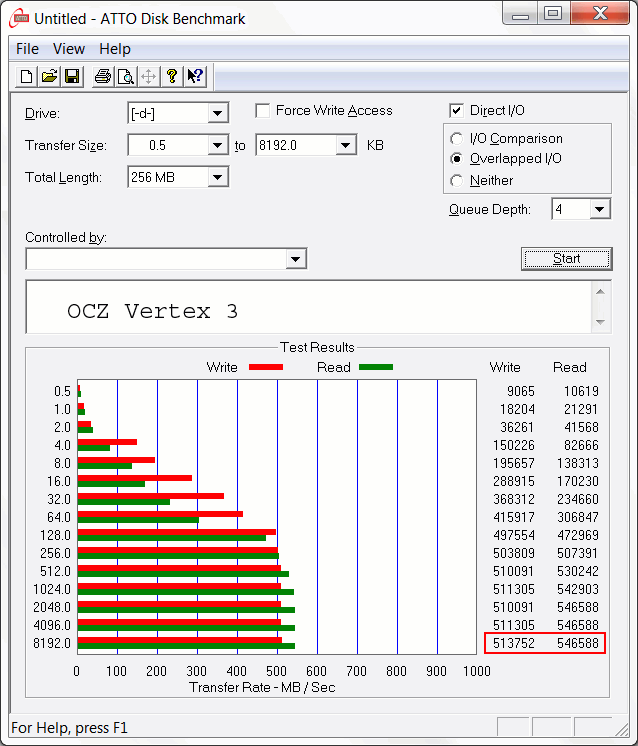Expand the Controlled by combo box
The height and width of the screenshot is (746, 638).
coord(295,260)
